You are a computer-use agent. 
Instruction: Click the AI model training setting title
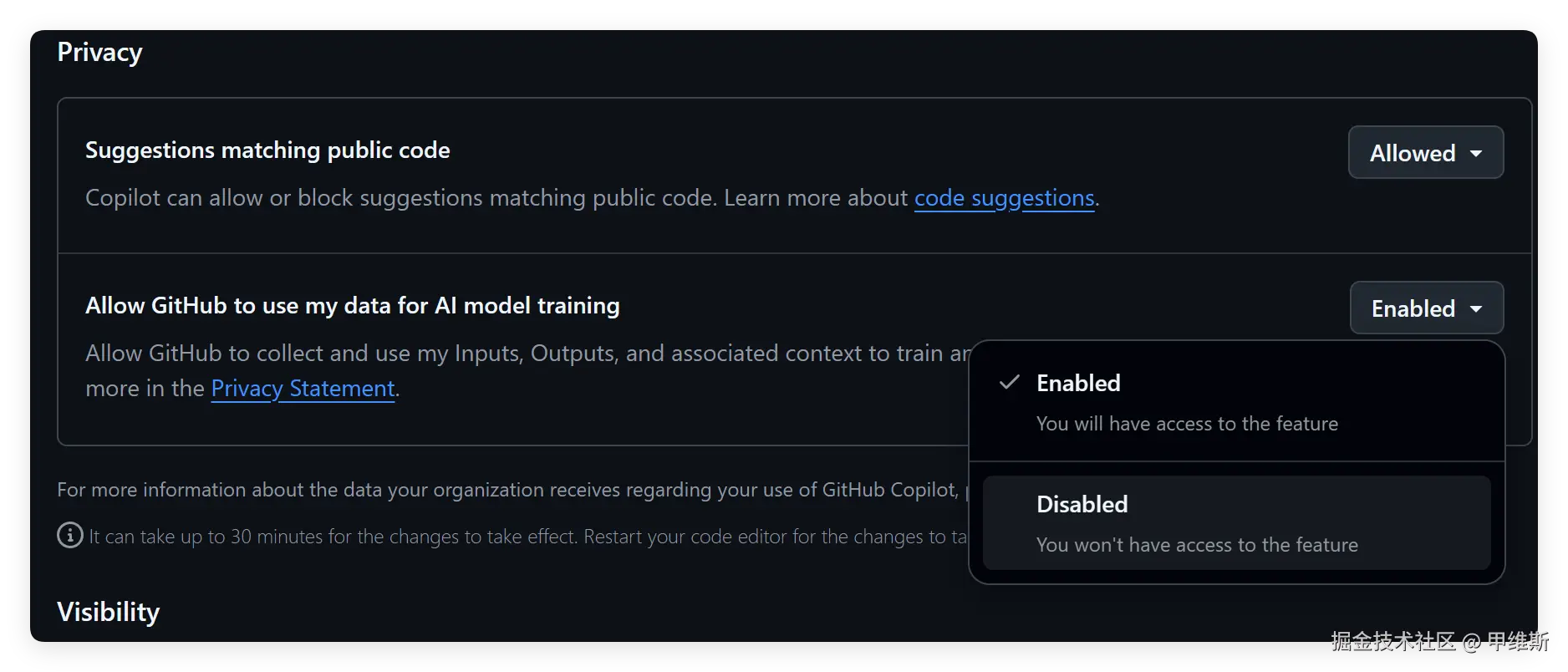click(352, 306)
